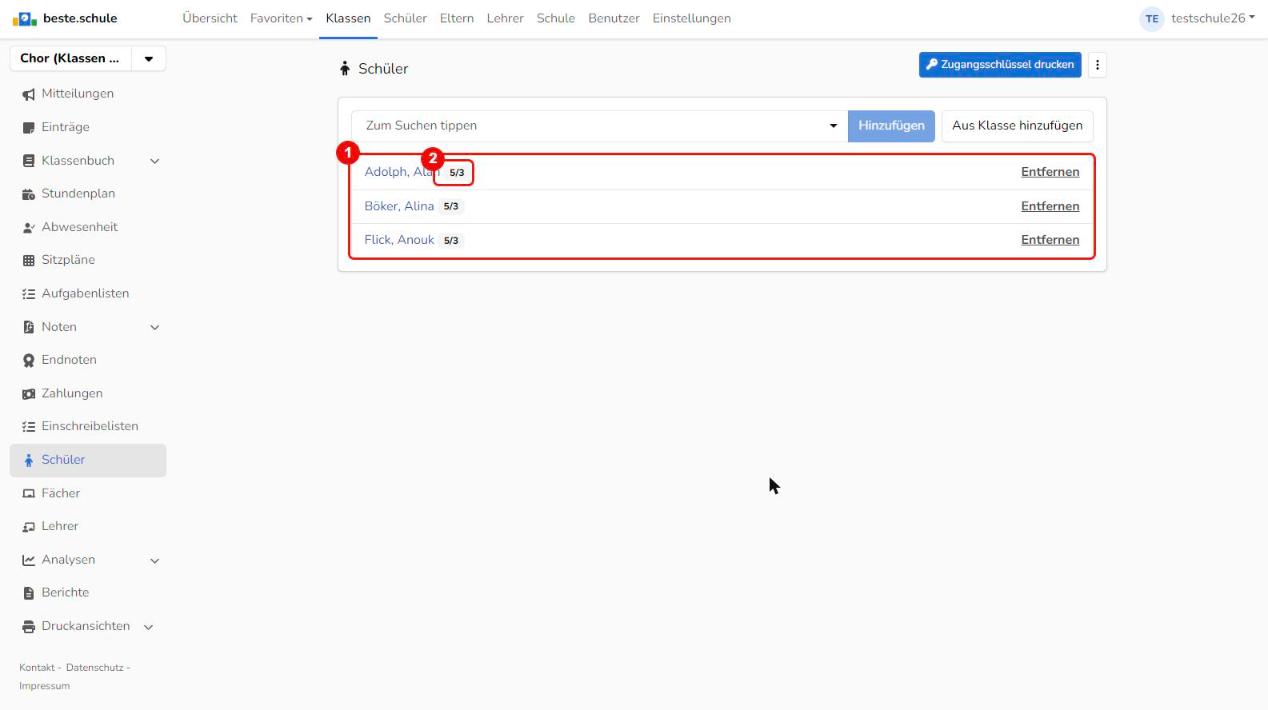The image size is (1268, 710).
Task: Click the note icon beside Einträge
Action: [x=27, y=127]
